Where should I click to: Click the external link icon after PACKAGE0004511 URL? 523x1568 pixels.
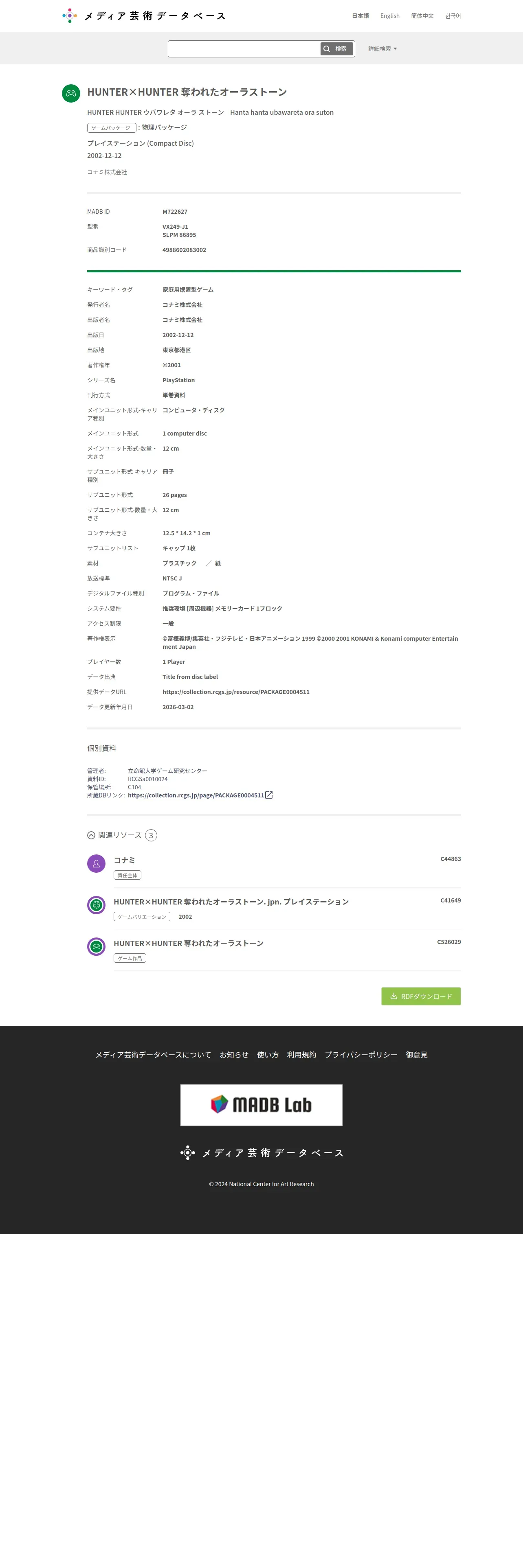tap(269, 795)
